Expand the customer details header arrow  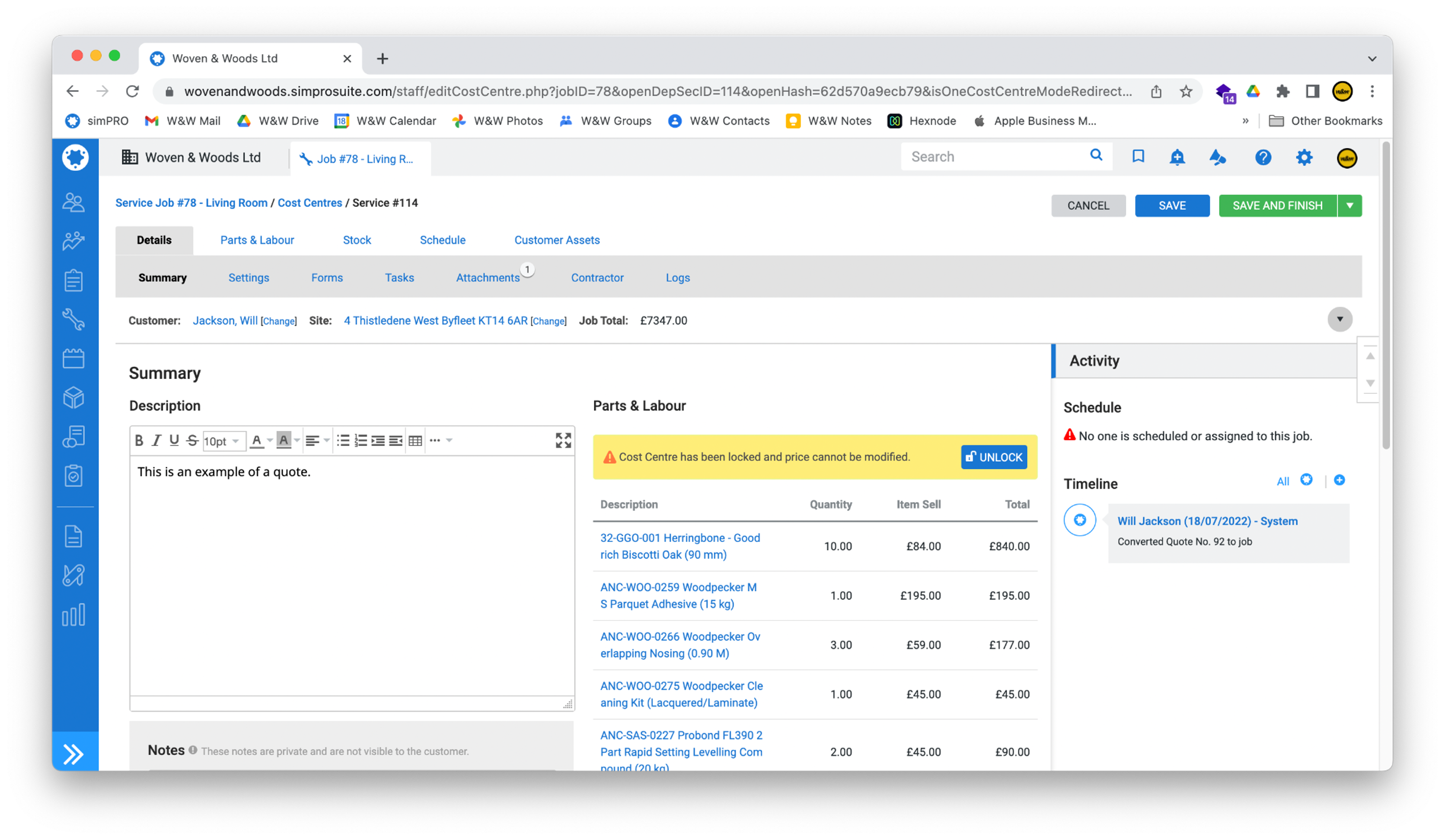point(1340,319)
